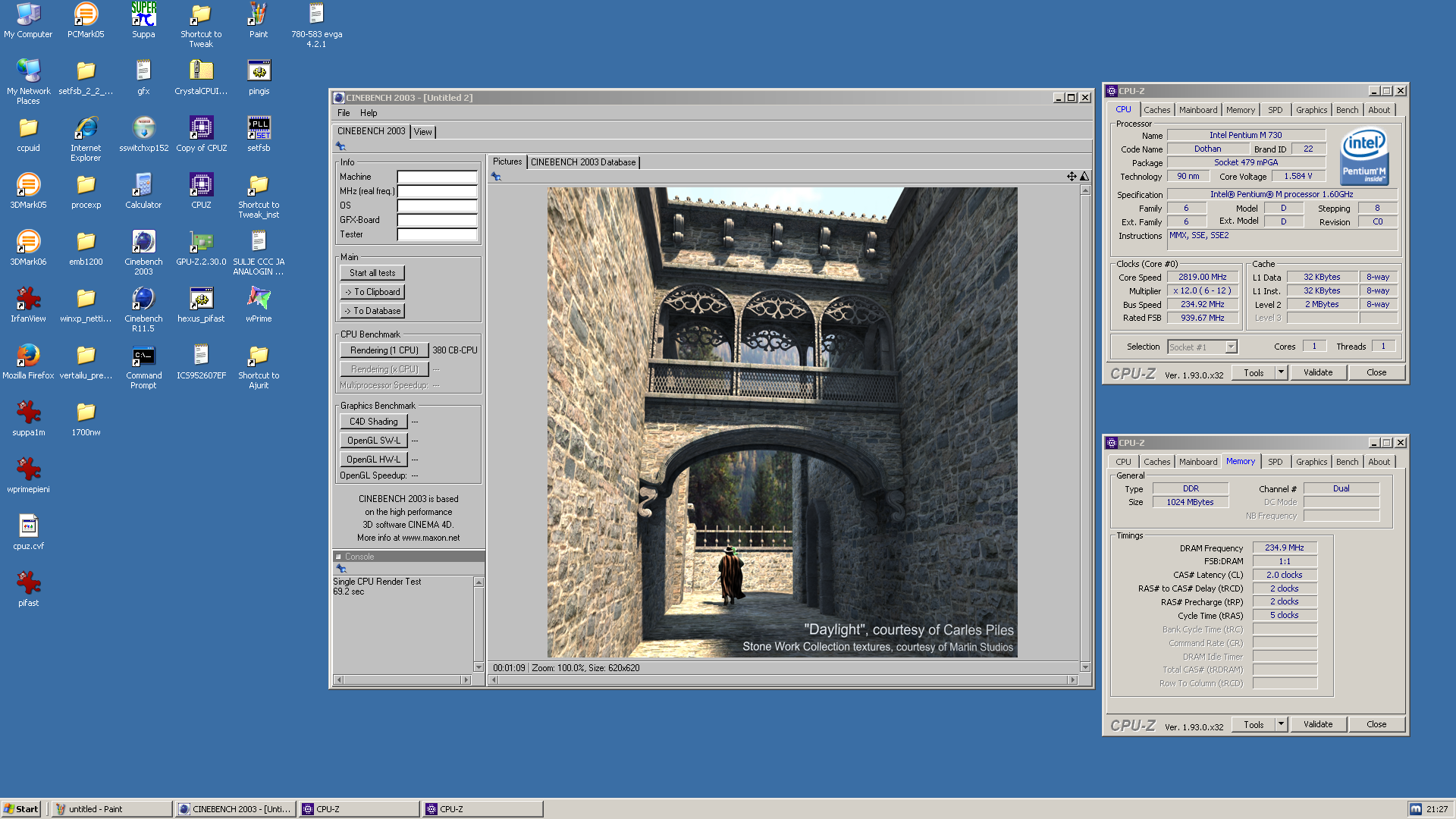Launch Mozilla Firefox shortcut
Viewport: 1456px width, 819px height.
point(28,362)
